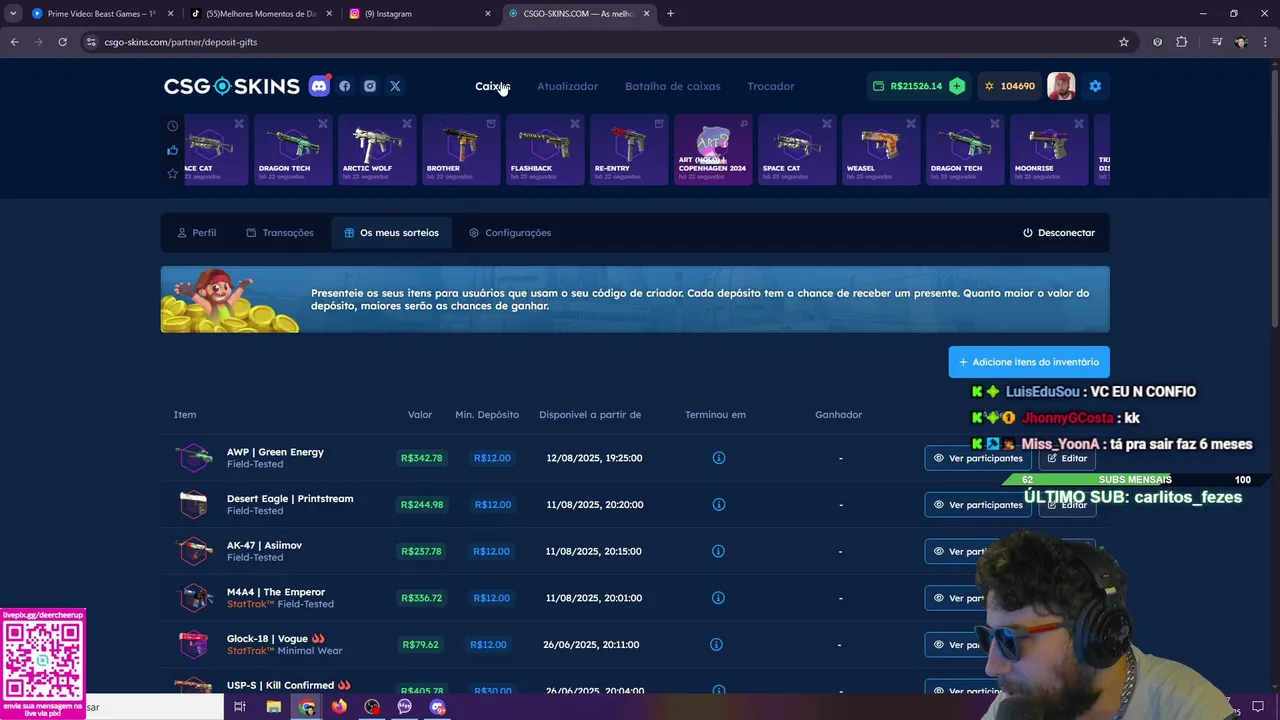Click the address bar URL
This screenshot has width=1280, height=720.
(x=180, y=42)
